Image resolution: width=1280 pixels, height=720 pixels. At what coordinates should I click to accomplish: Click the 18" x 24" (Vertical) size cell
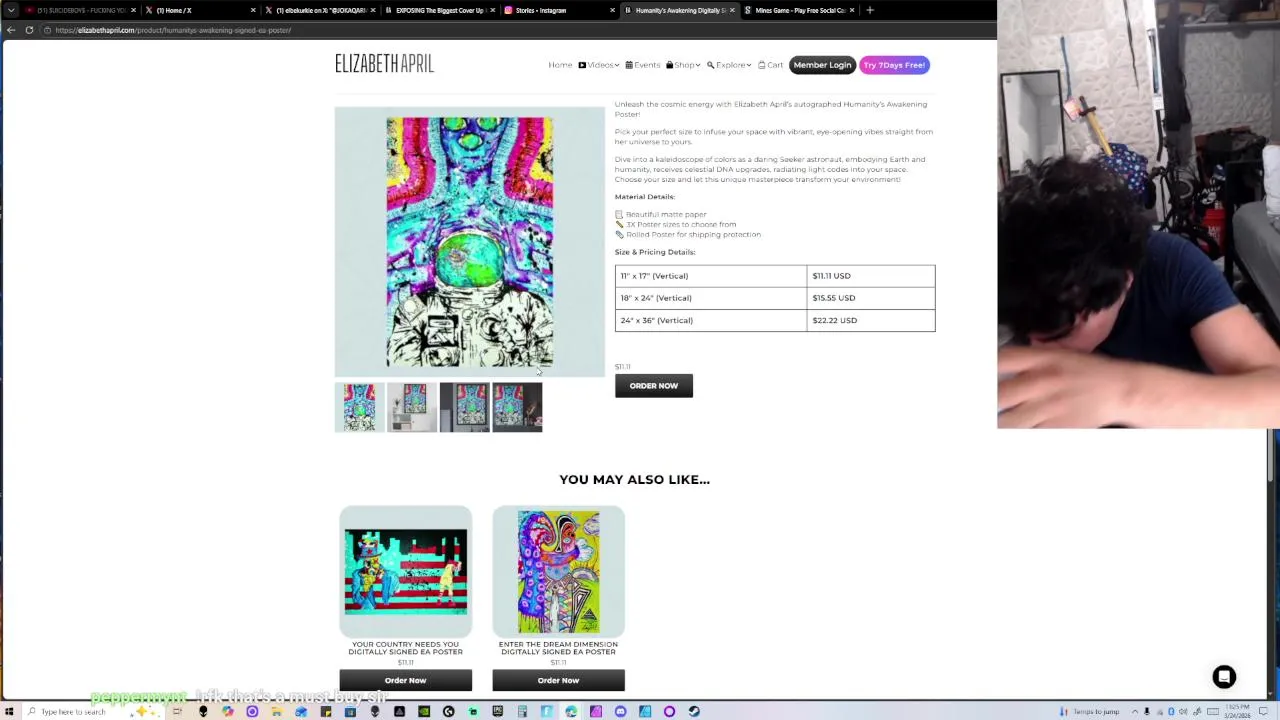(x=711, y=298)
